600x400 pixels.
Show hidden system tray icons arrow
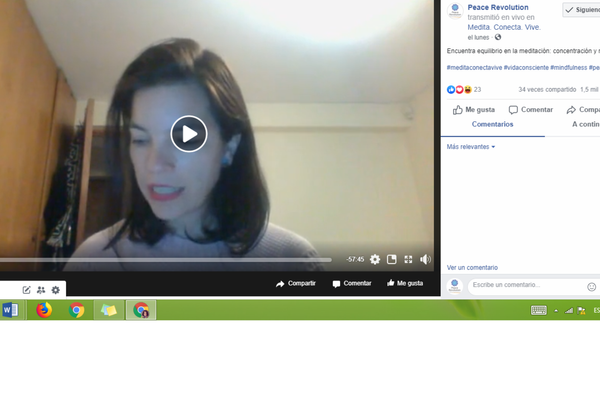556,311
